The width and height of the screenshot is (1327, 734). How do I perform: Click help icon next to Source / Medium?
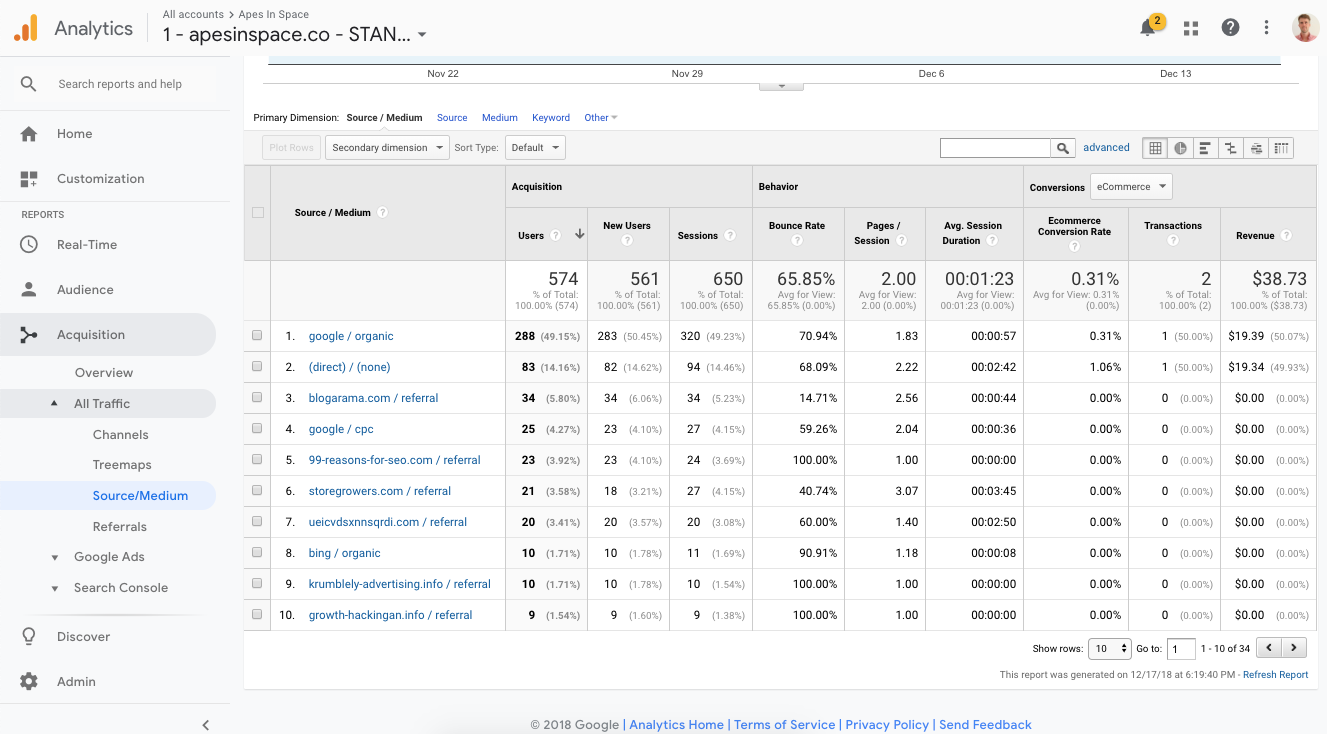[x=382, y=212]
